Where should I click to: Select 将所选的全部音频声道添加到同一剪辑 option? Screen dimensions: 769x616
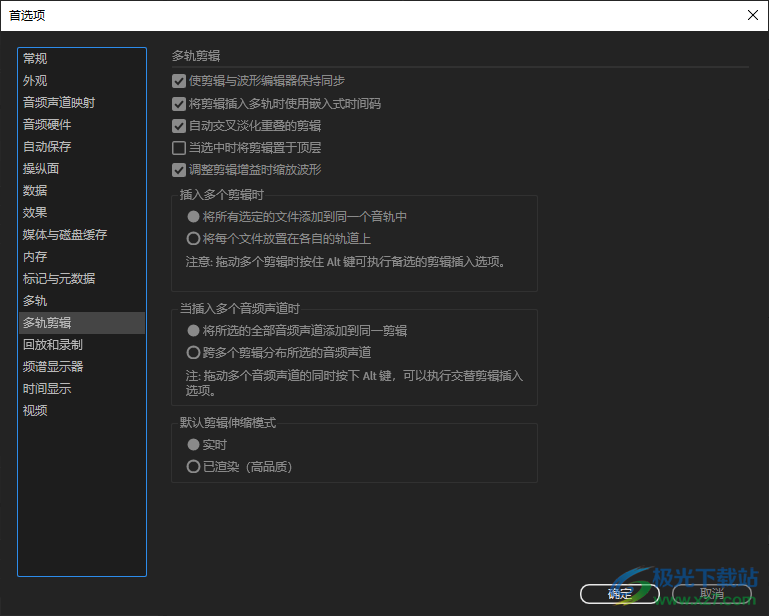(193, 331)
